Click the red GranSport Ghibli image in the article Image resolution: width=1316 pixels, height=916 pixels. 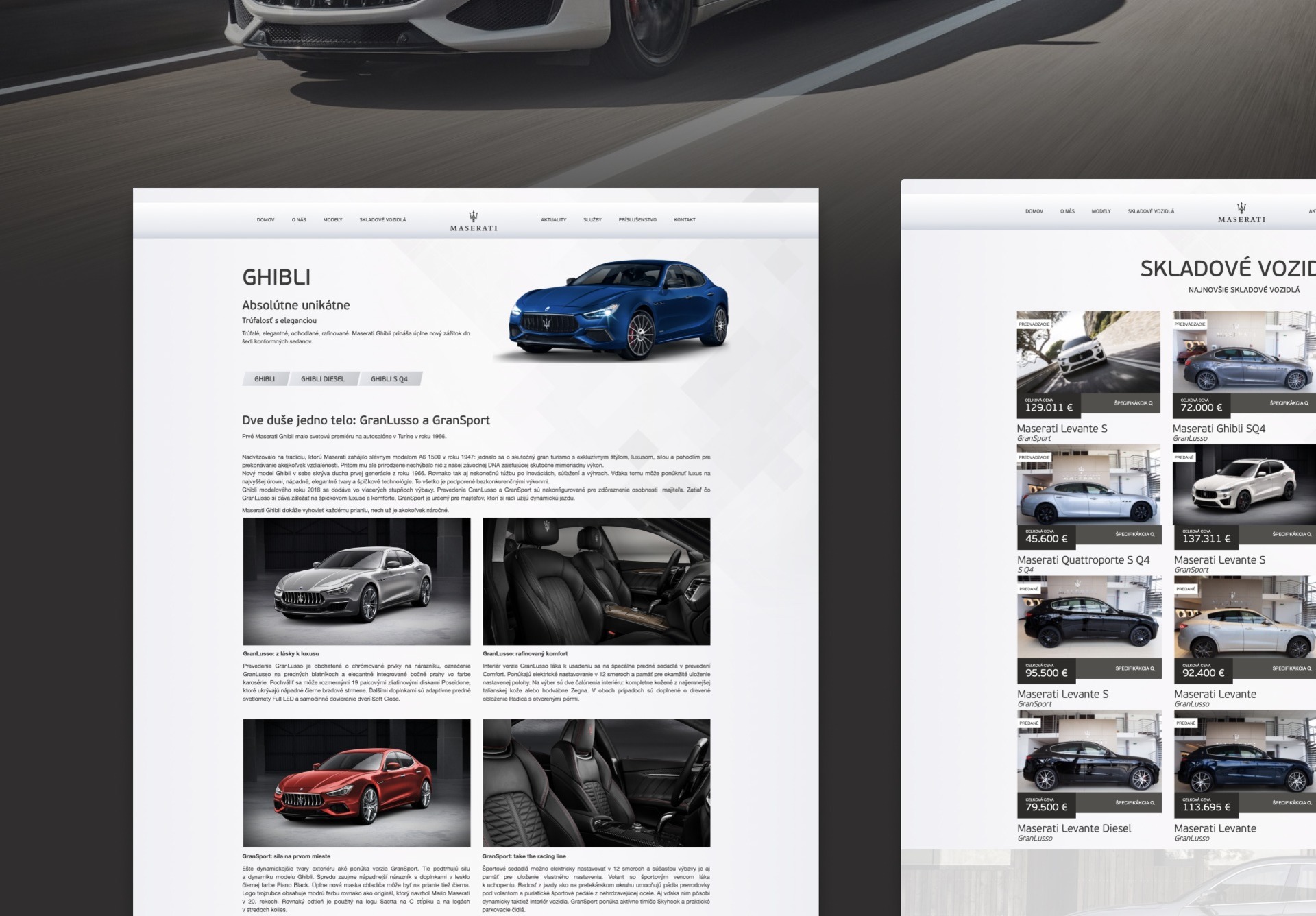pos(356,782)
